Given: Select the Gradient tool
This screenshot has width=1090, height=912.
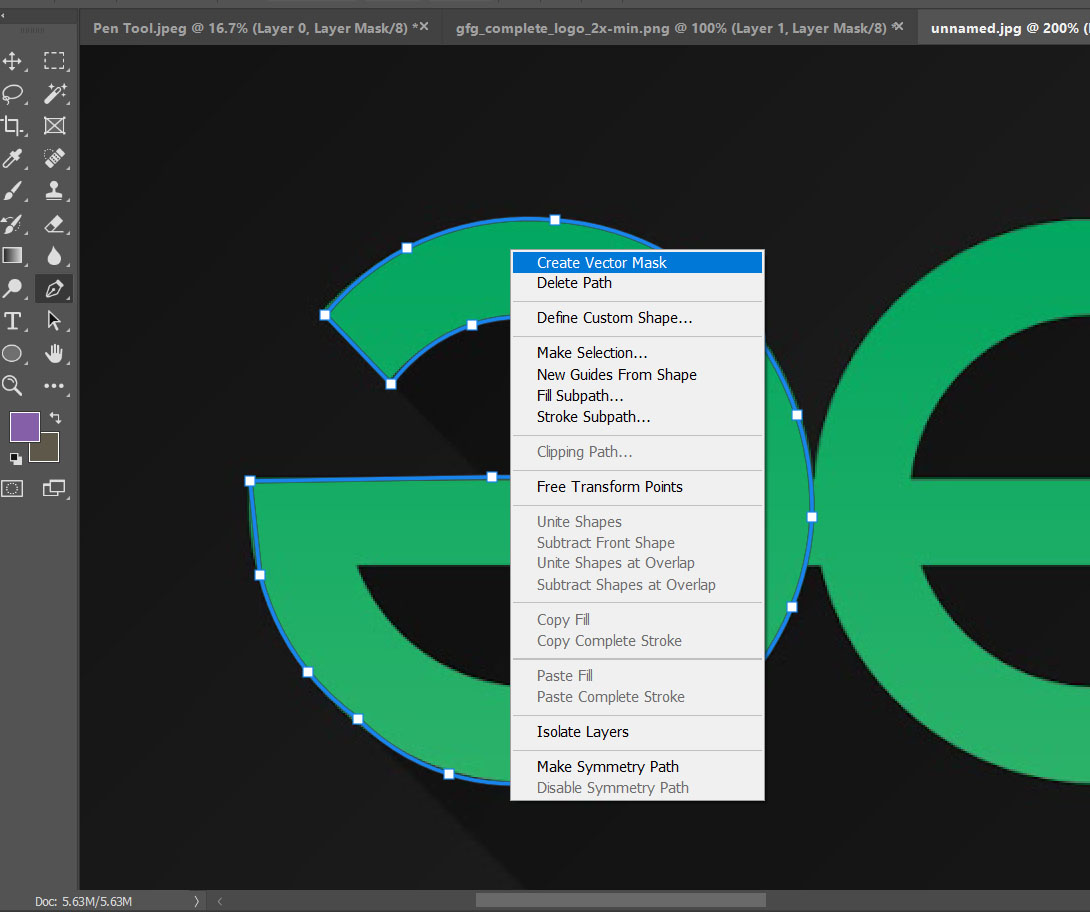Looking at the screenshot, I should pos(13,256).
